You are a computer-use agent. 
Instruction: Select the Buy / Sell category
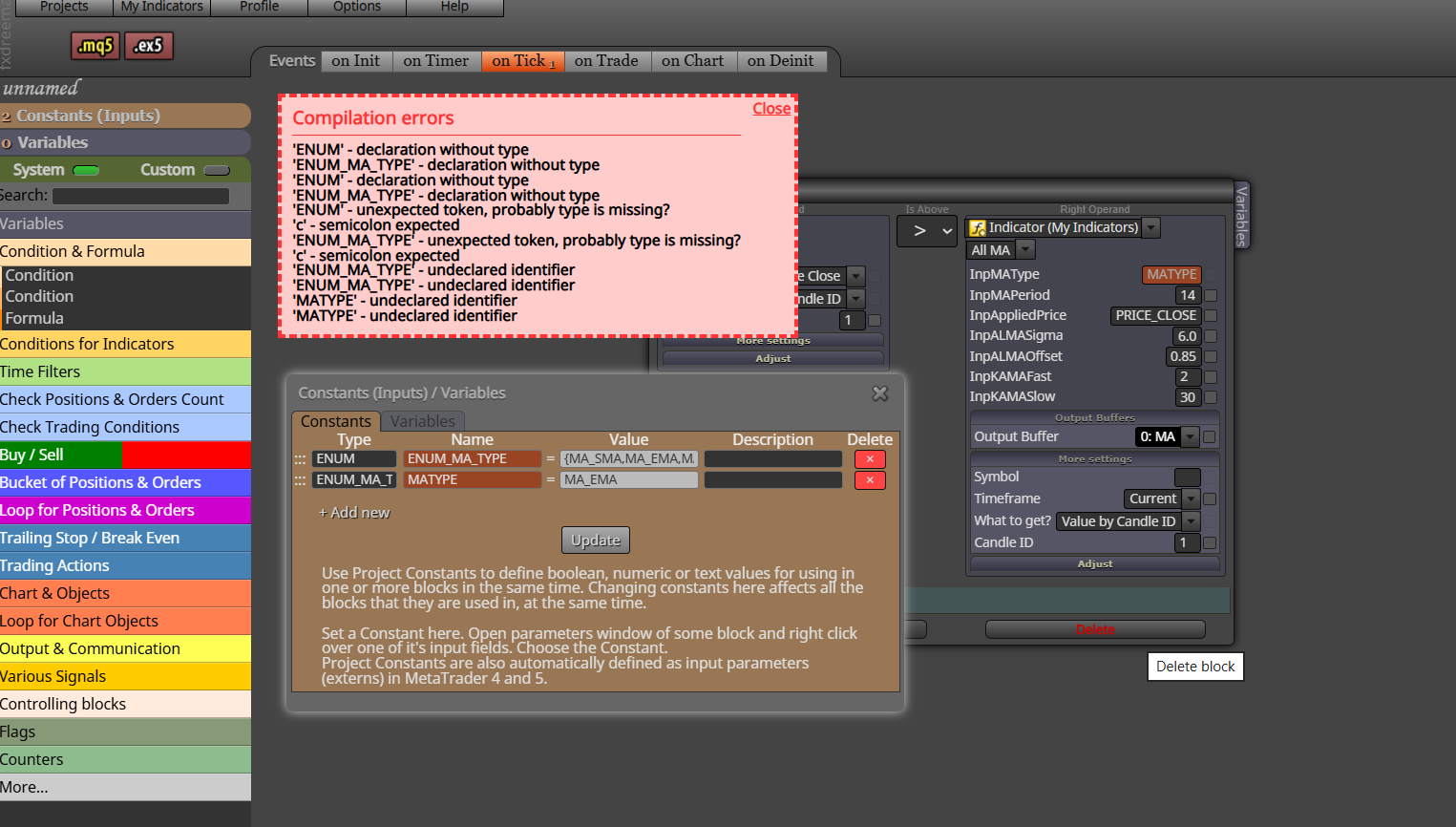click(125, 456)
